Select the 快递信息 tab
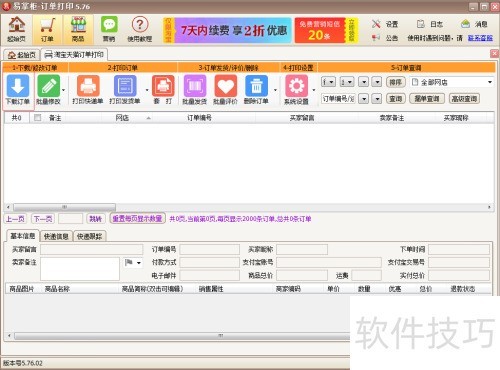 pyautogui.click(x=56, y=236)
